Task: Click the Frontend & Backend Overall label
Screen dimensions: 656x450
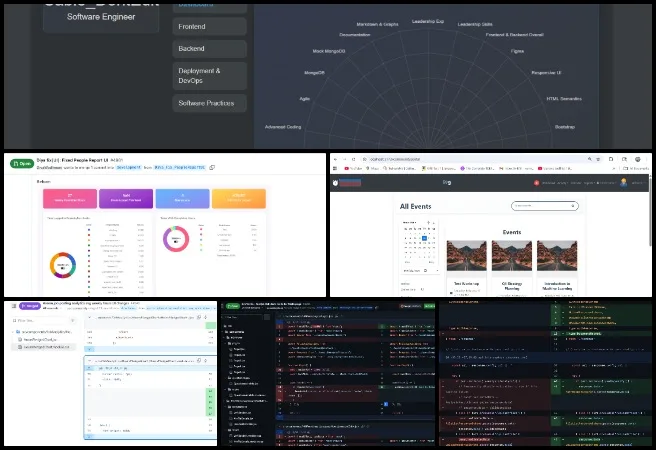Action: coord(515,35)
